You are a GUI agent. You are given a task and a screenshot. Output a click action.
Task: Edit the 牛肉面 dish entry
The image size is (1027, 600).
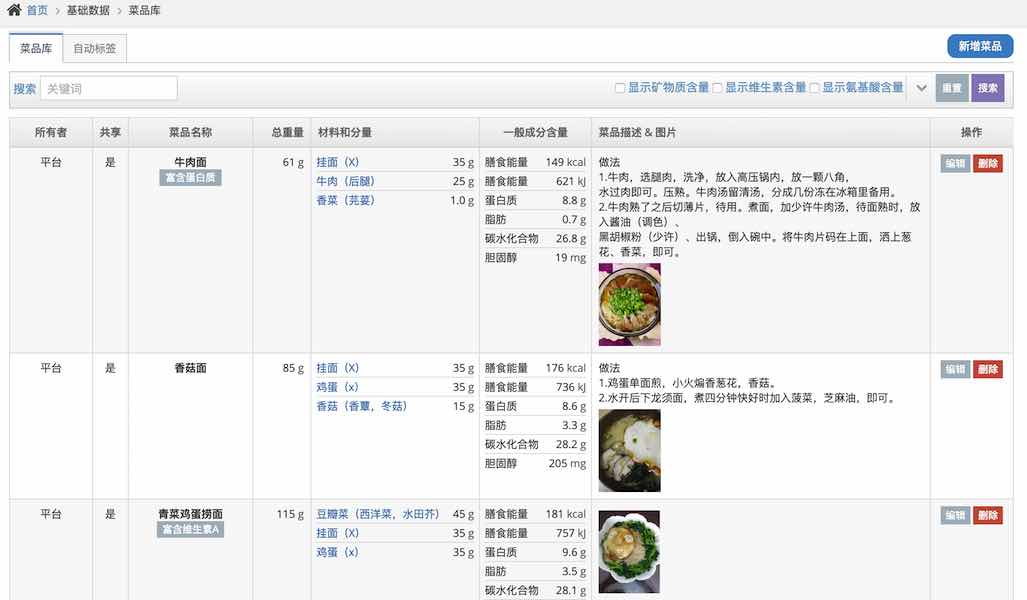point(954,162)
